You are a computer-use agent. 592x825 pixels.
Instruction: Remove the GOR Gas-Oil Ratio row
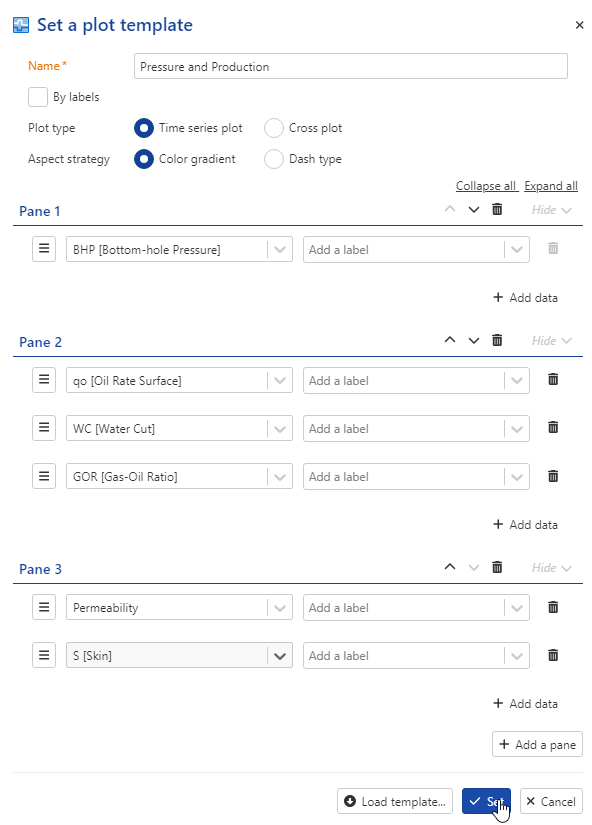(x=553, y=476)
